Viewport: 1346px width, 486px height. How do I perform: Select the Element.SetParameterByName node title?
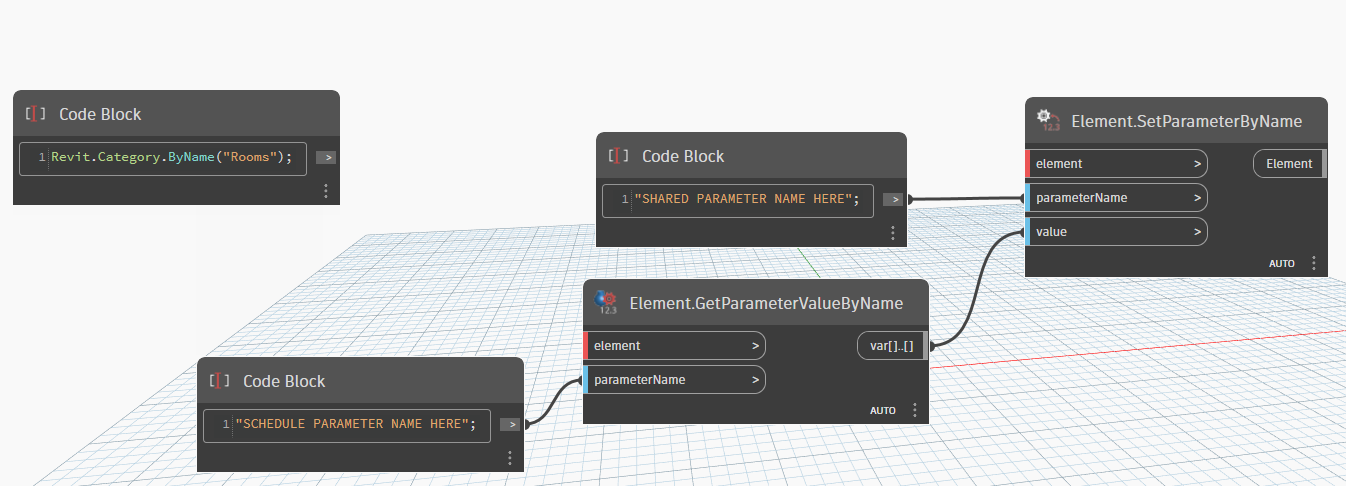coord(1186,121)
